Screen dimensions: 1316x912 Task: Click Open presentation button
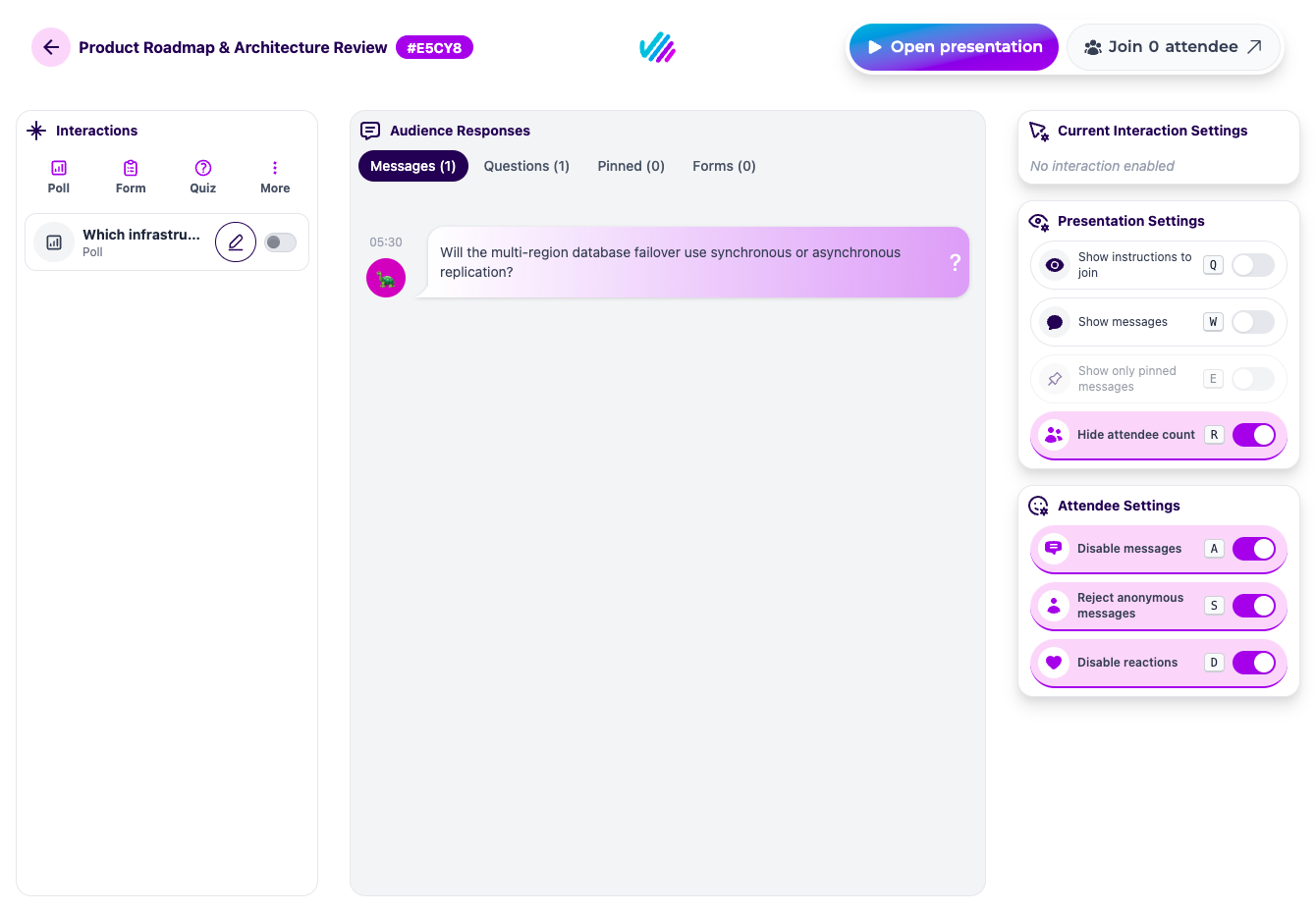tap(954, 47)
